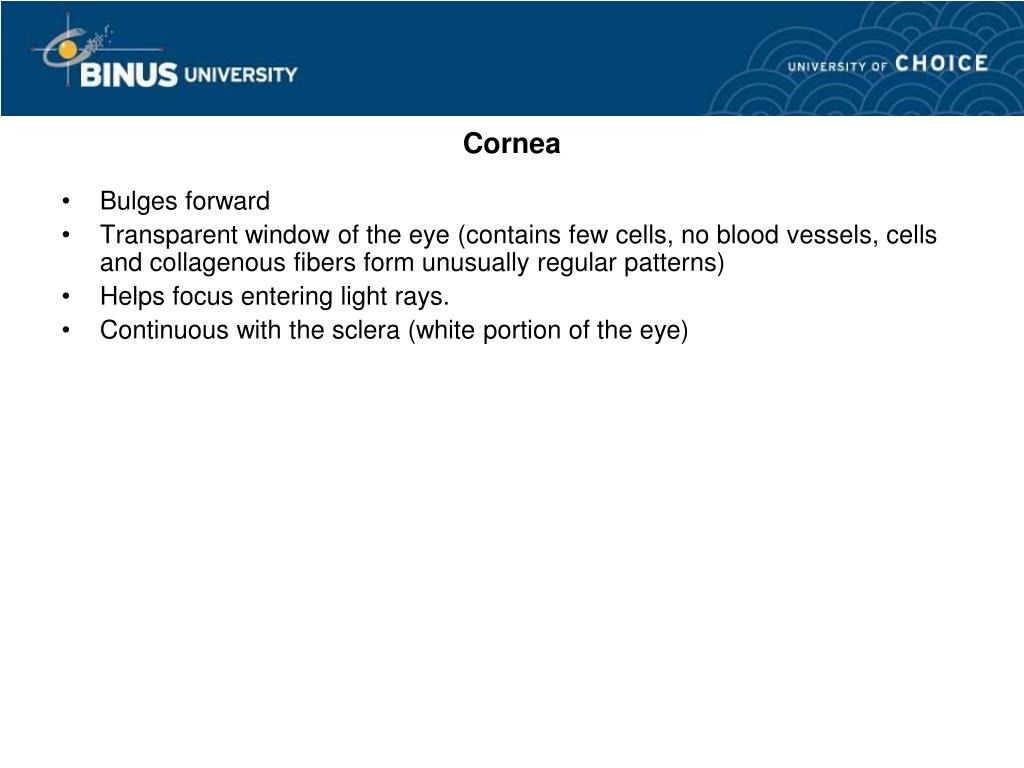Click the University of Choice tagline
The image size is (1024, 768).
coord(888,64)
